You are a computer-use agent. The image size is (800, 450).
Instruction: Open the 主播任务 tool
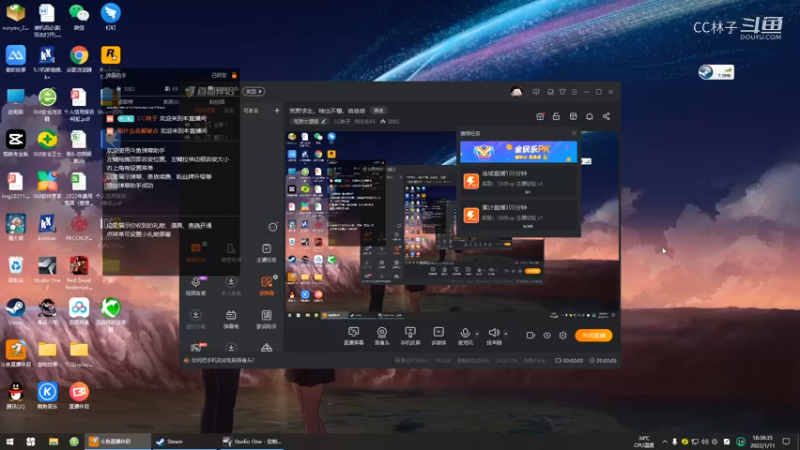tap(266, 253)
